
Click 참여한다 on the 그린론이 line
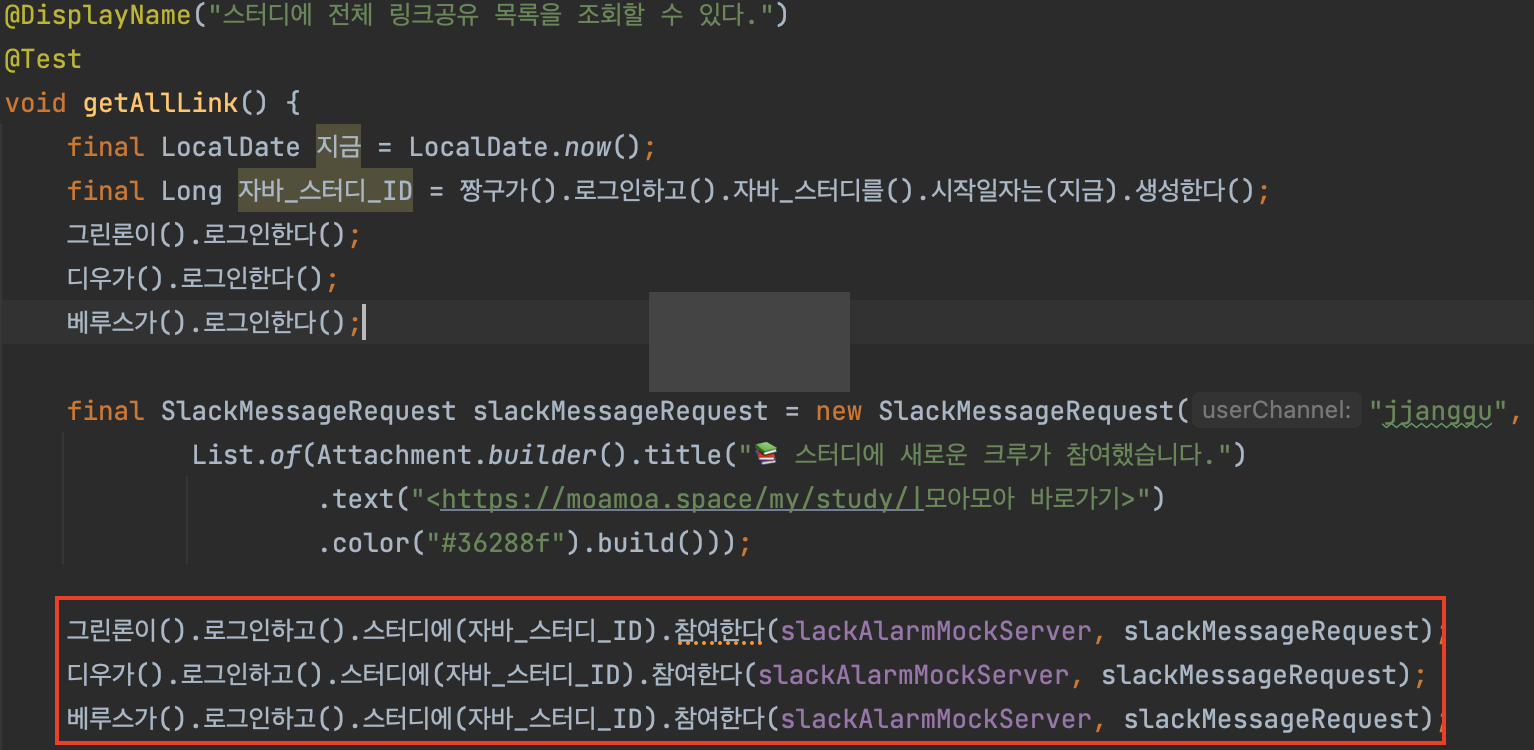720,631
